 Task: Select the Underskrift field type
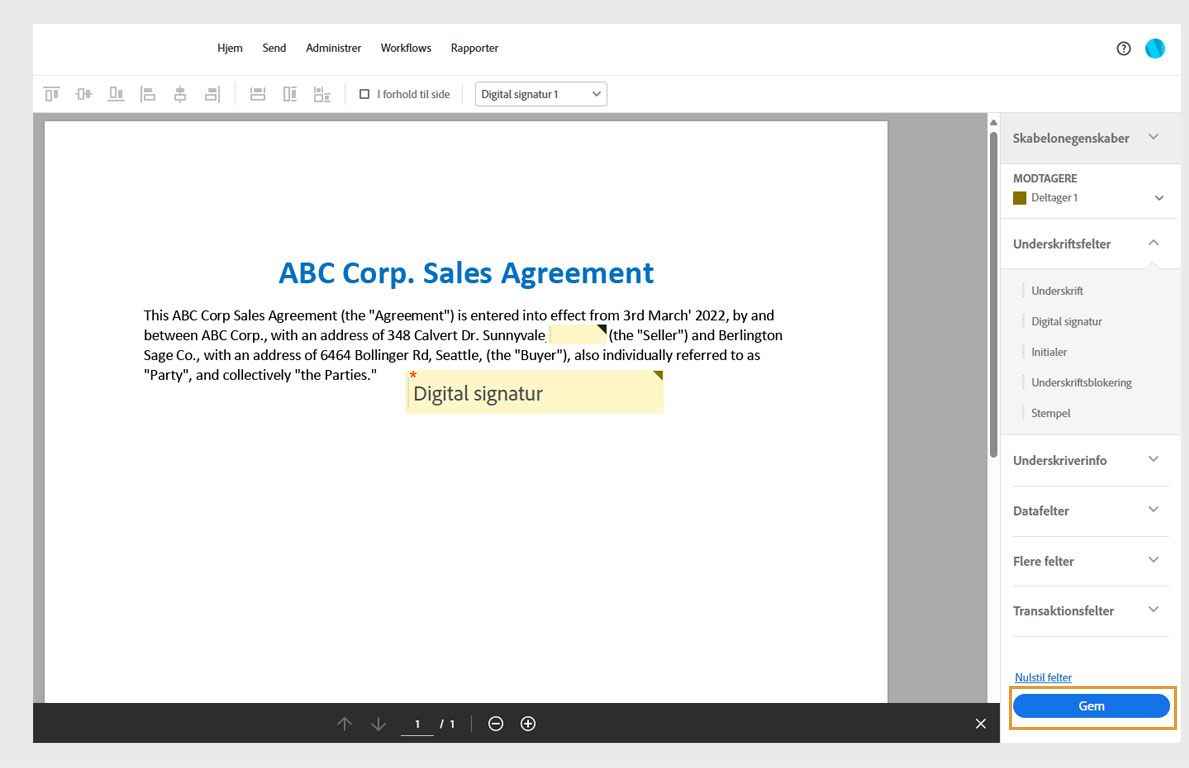[x=1057, y=291]
